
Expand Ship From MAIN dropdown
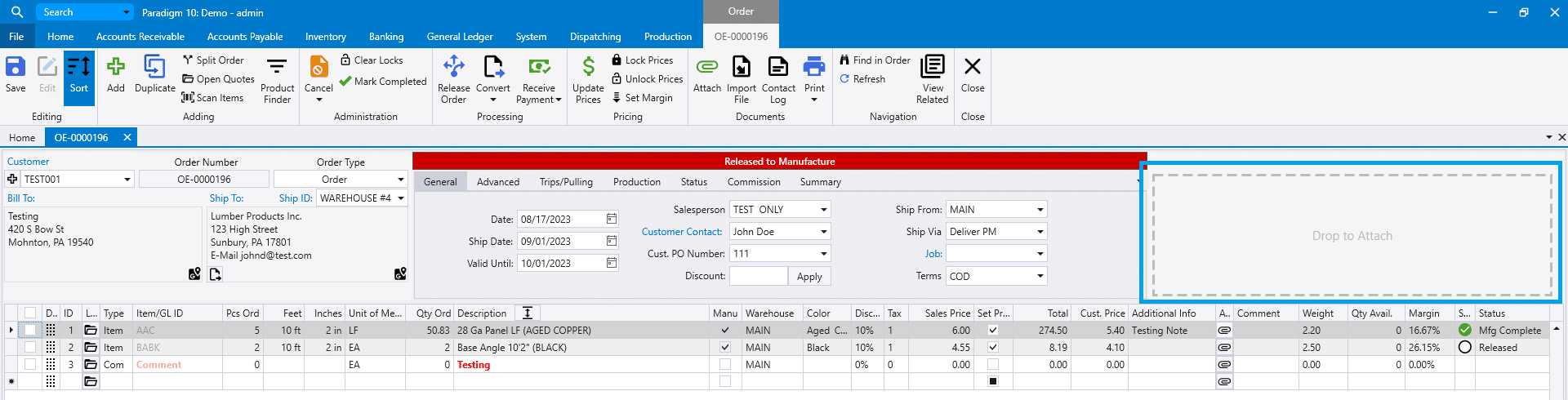[x=1040, y=210]
